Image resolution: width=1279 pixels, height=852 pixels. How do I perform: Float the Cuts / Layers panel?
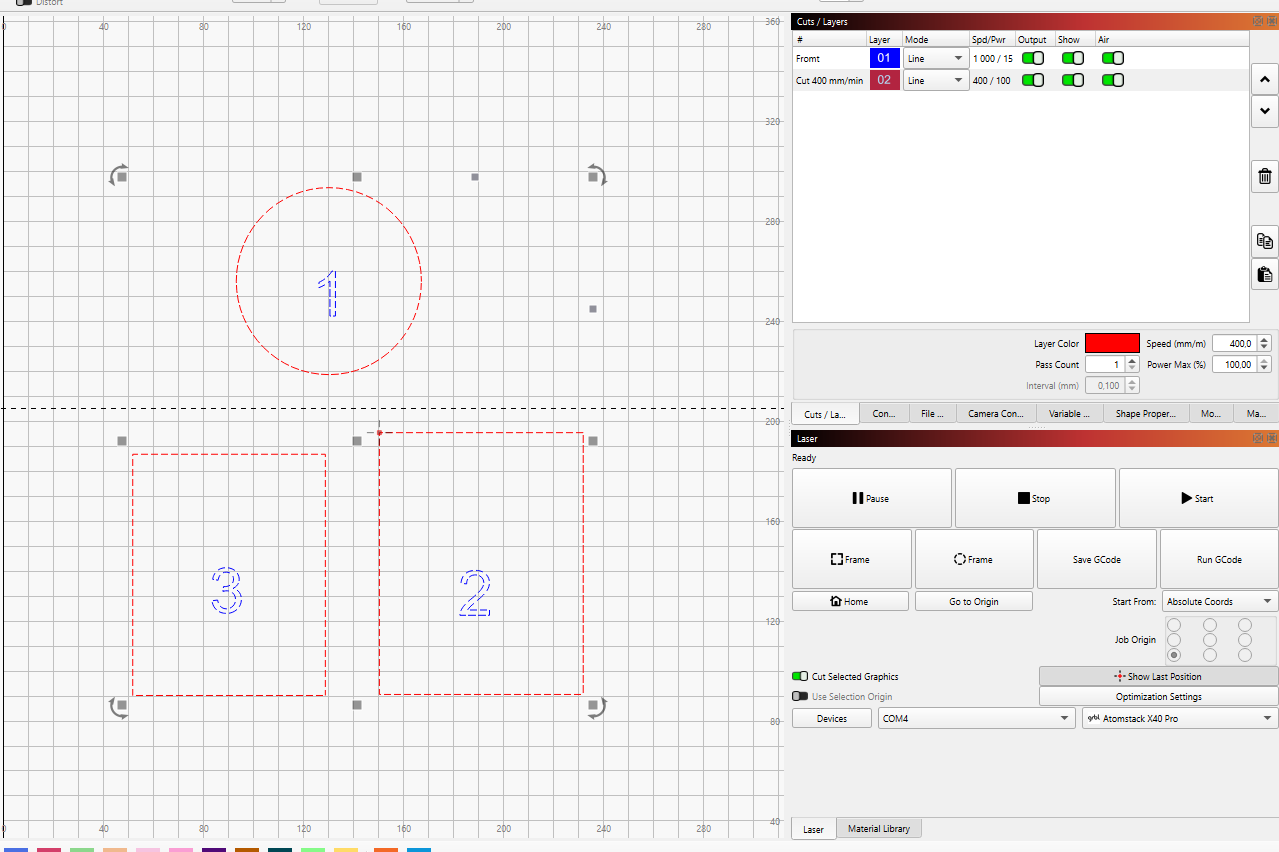(x=1259, y=20)
